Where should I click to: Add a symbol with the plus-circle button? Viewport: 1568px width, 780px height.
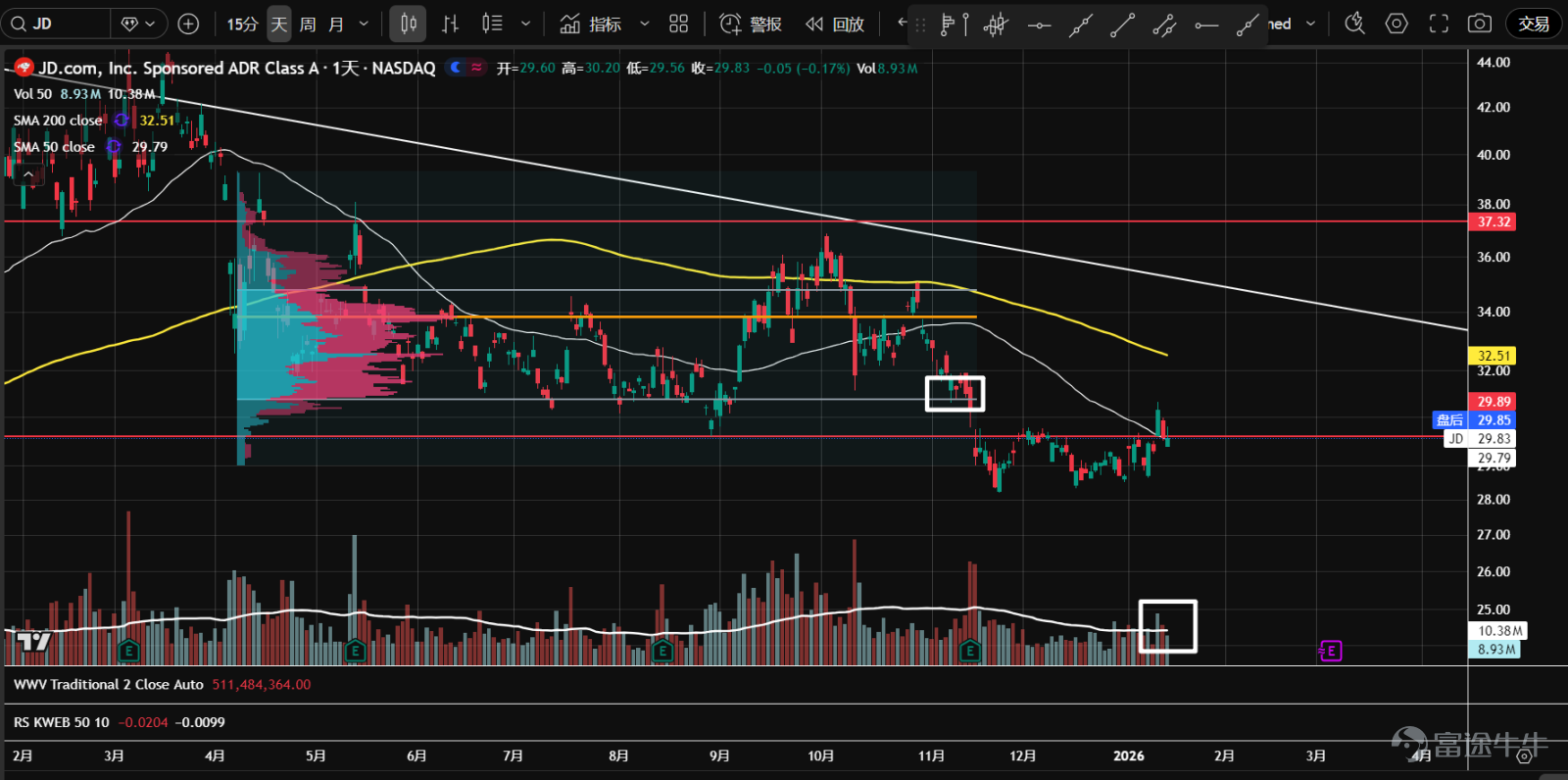coord(189,24)
